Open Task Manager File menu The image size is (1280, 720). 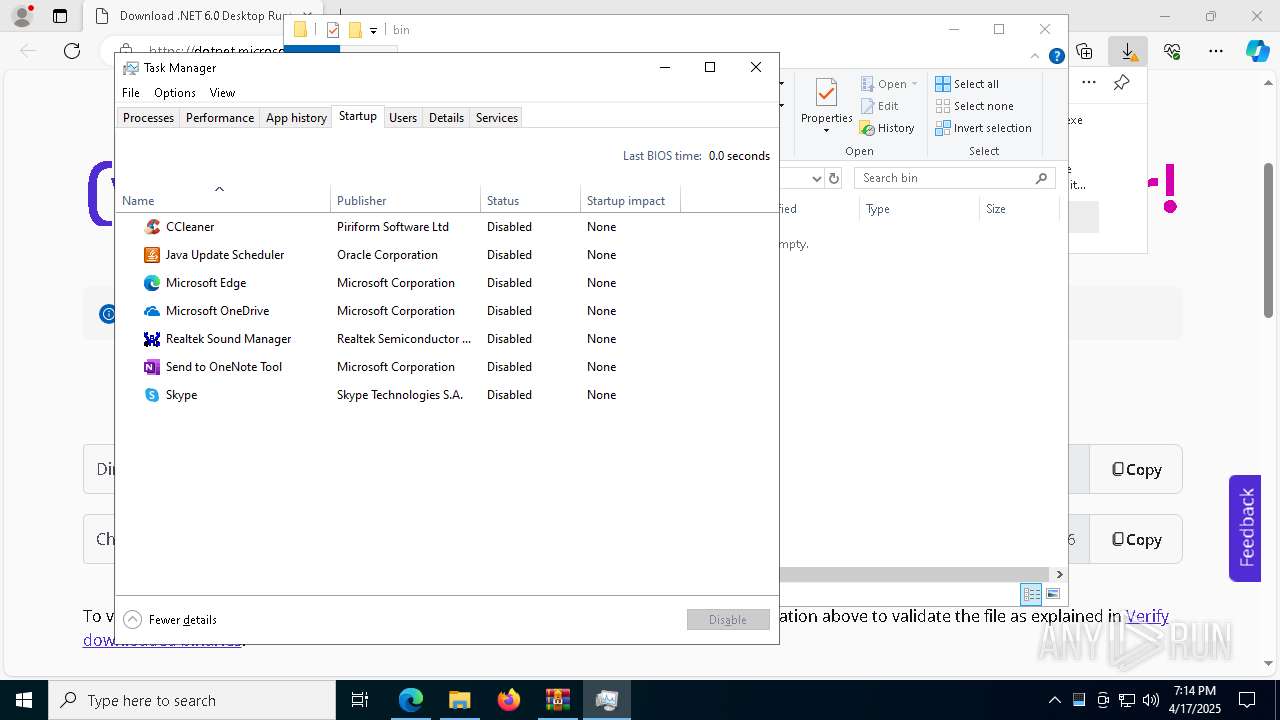[x=131, y=93]
